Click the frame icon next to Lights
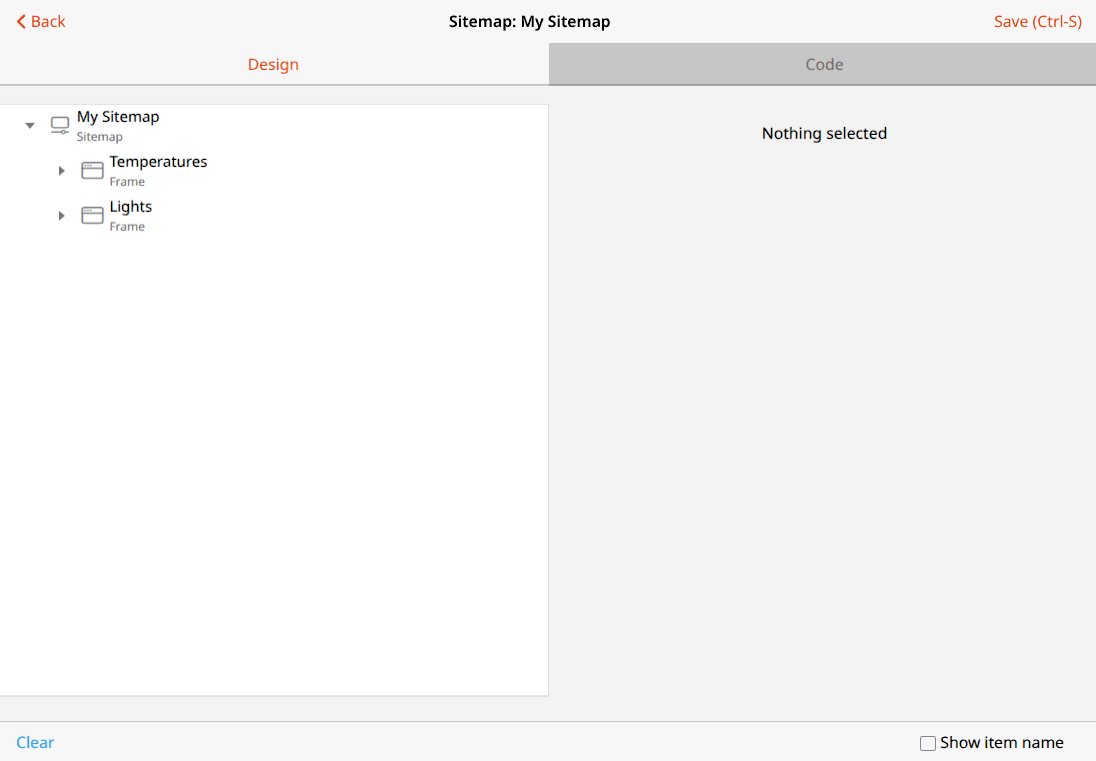The width and height of the screenshot is (1096, 761). 92,215
